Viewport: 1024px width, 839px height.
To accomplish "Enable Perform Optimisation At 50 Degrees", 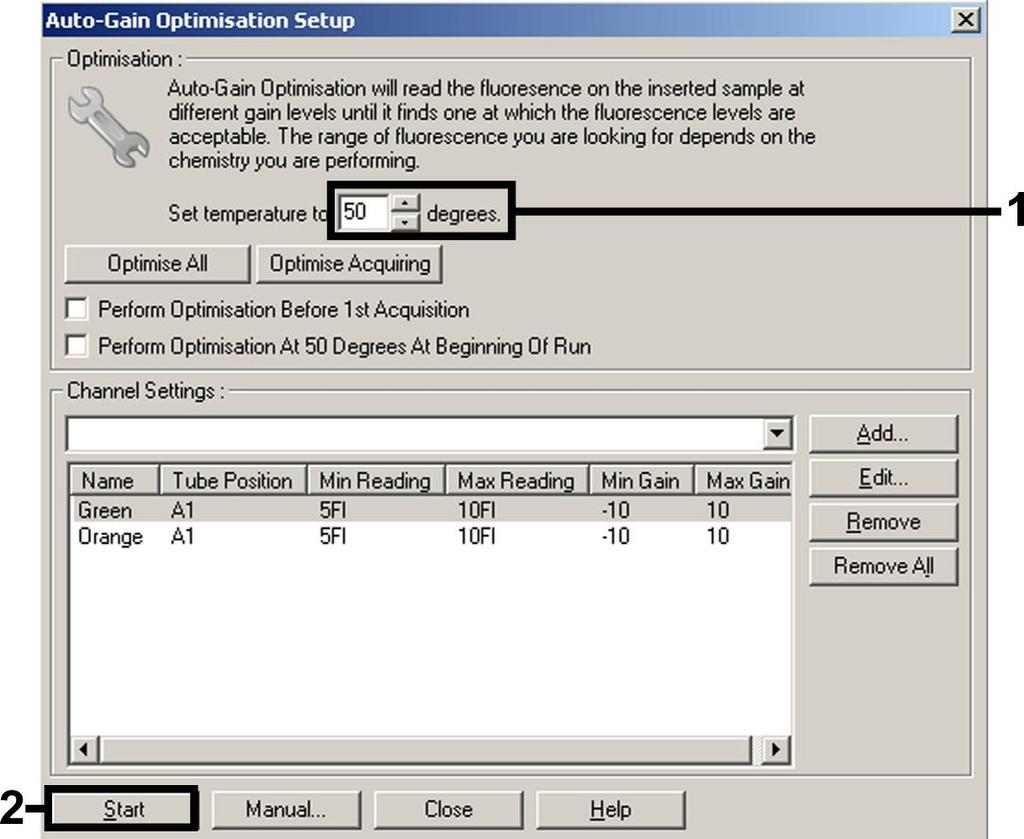I will [76, 345].
